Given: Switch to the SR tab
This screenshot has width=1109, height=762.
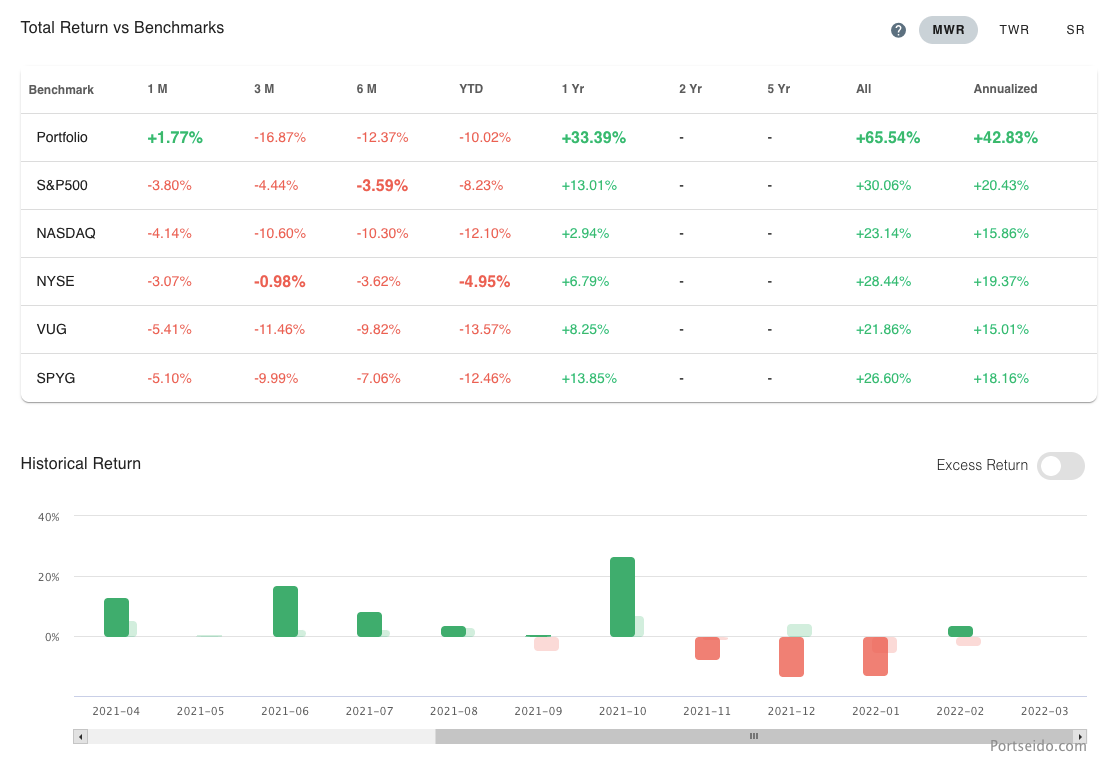Looking at the screenshot, I should click(1075, 30).
